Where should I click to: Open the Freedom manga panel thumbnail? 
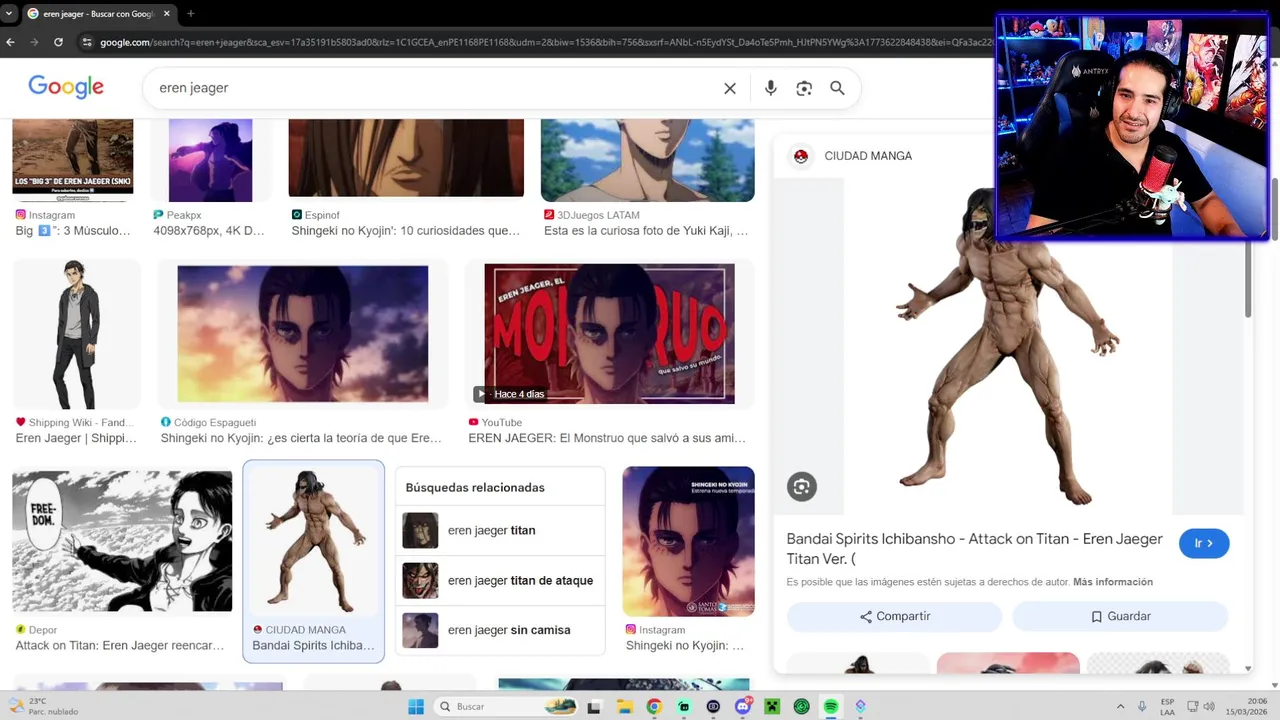point(122,541)
